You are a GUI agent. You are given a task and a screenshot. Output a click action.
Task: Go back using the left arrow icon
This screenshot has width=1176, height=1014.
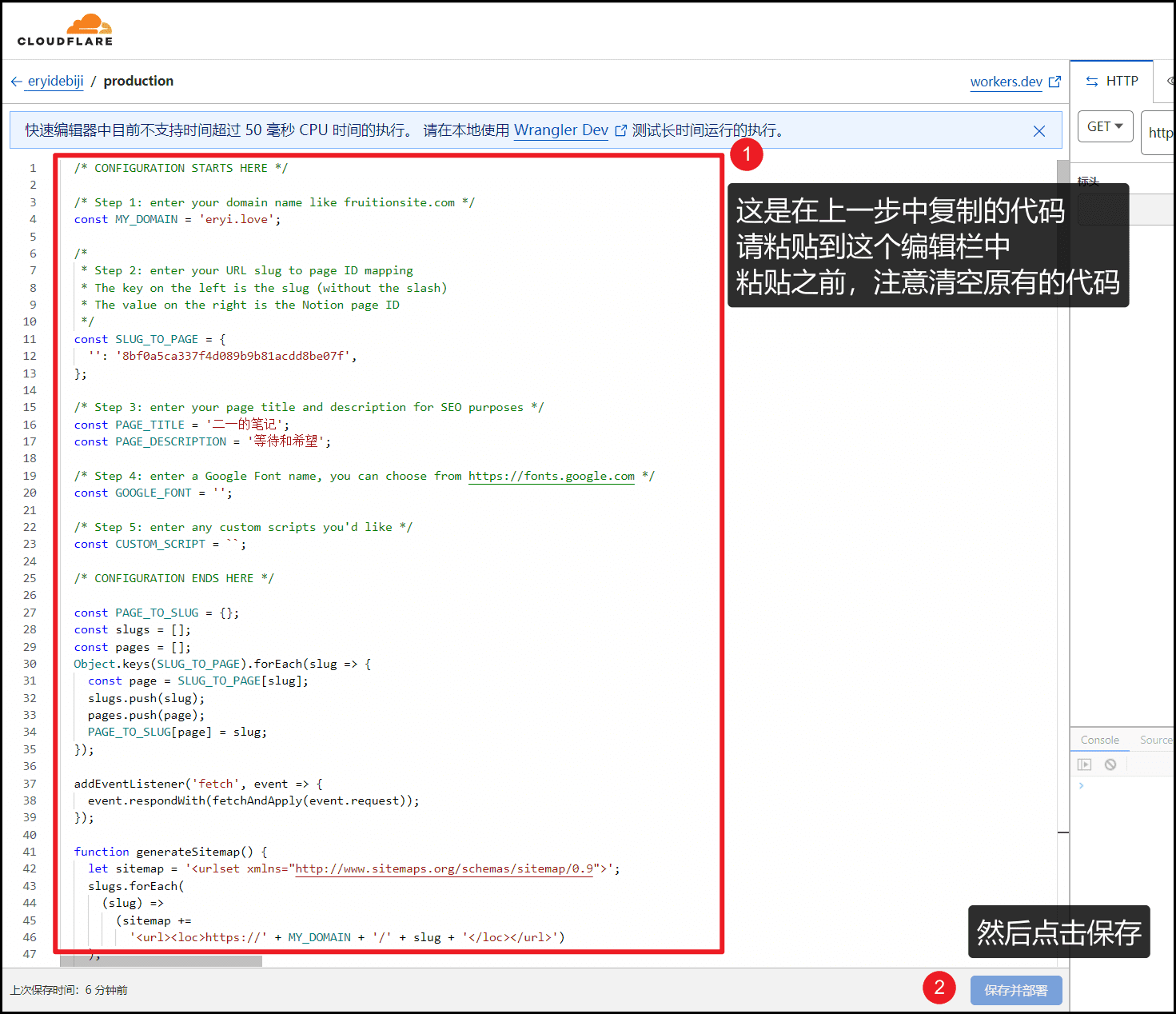pos(17,82)
